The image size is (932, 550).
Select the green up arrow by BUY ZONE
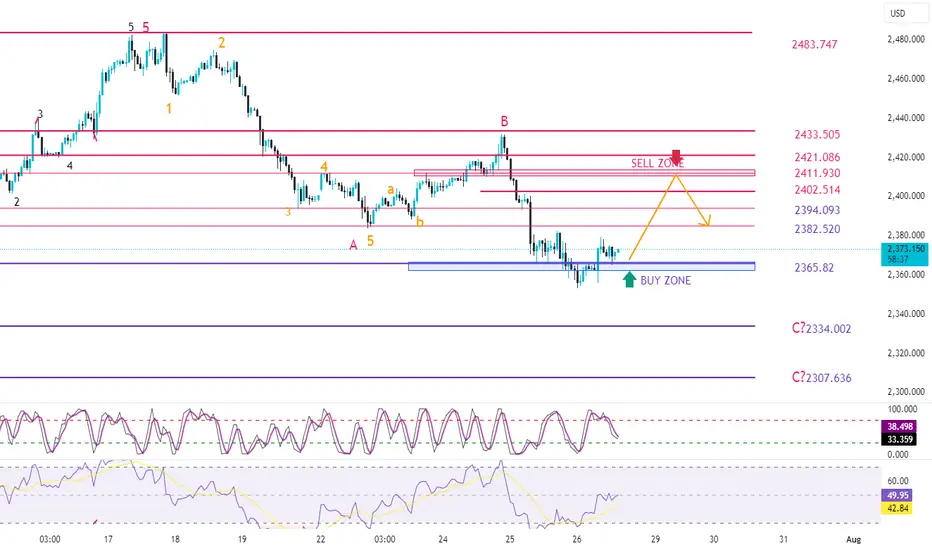coord(629,279)
